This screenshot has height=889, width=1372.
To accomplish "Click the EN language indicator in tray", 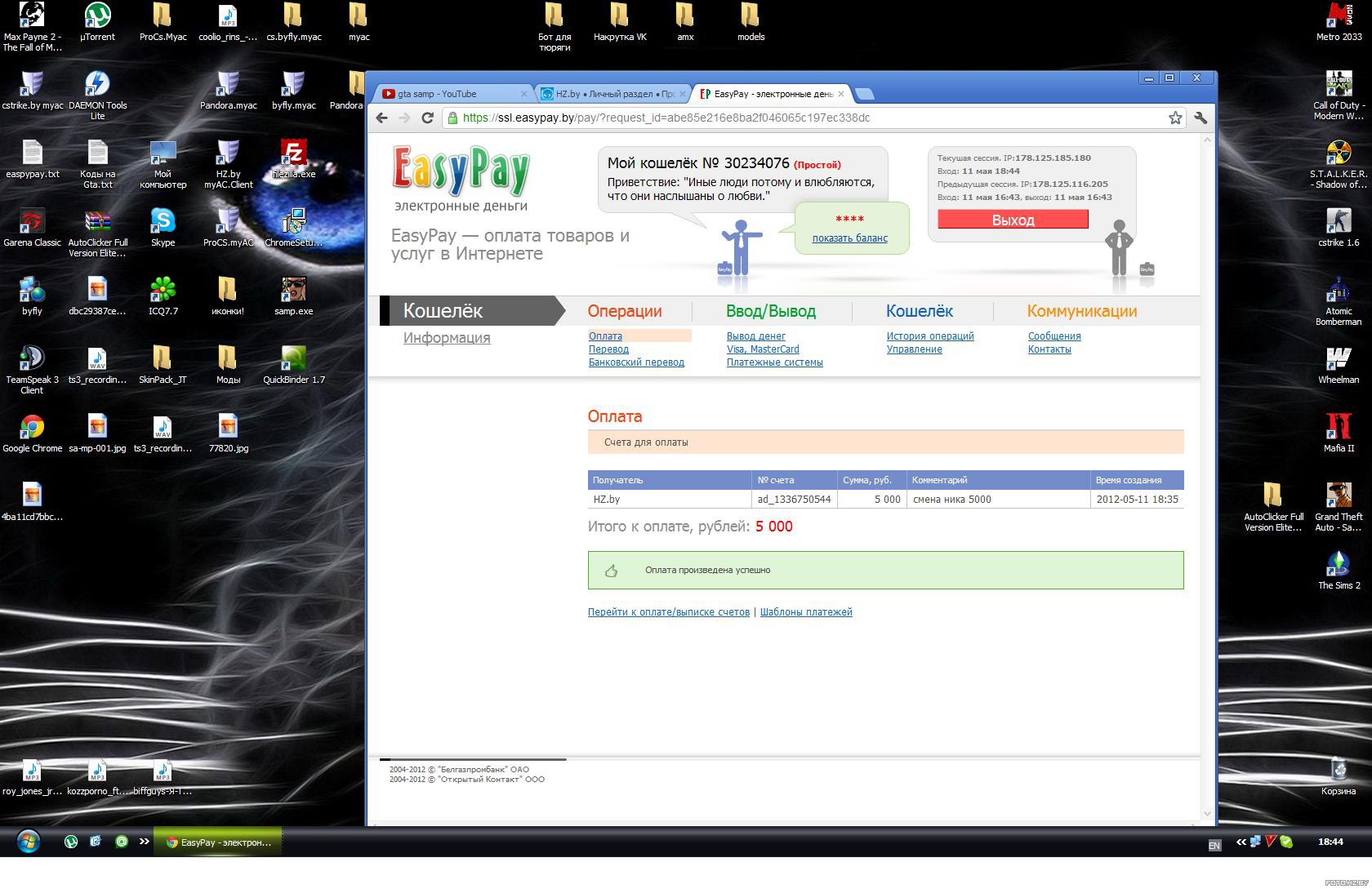I will click(x=1214, y=846).
